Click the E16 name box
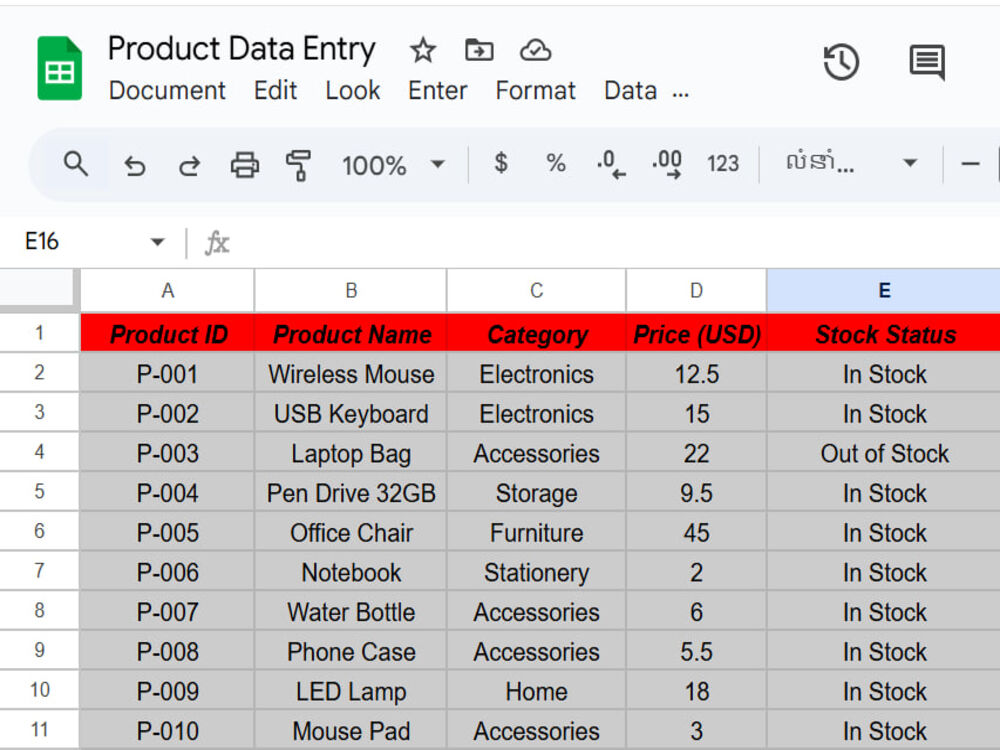 (x=41, y=242)
